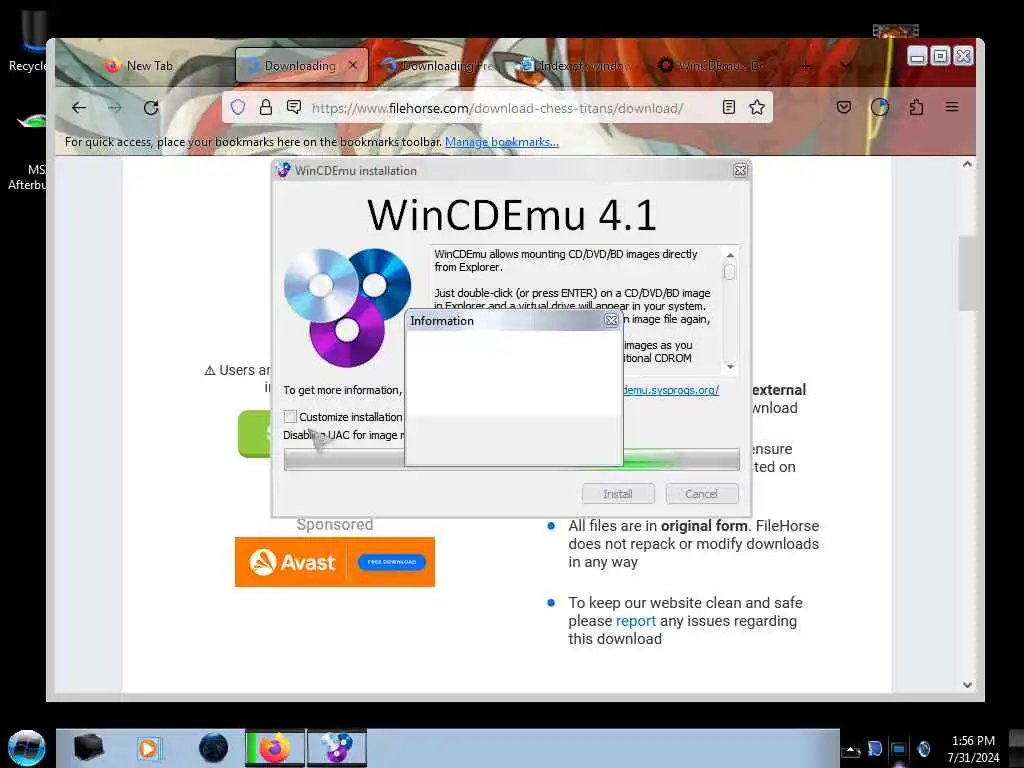Viewport: 1024px width, 768px height.
Task: Close the active Downloading tab
Action: [x=353, y=65]
